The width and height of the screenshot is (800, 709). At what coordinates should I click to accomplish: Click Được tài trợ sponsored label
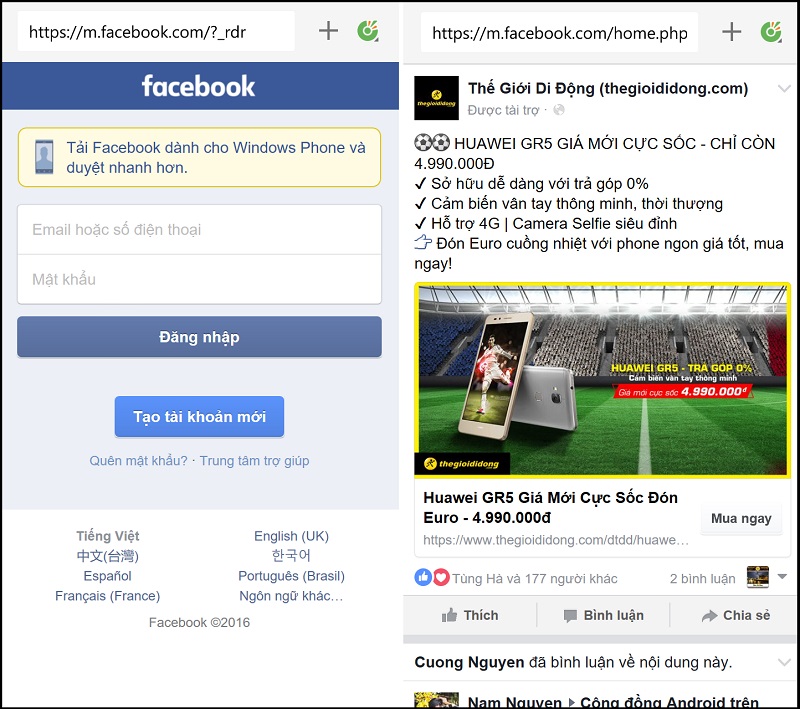(504, 110)
